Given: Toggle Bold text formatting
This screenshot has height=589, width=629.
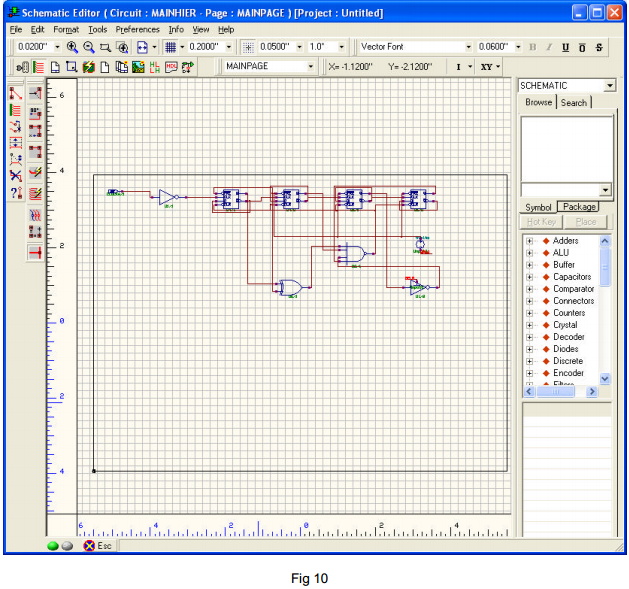Looking at the screenshot, I should coord(533,47).
